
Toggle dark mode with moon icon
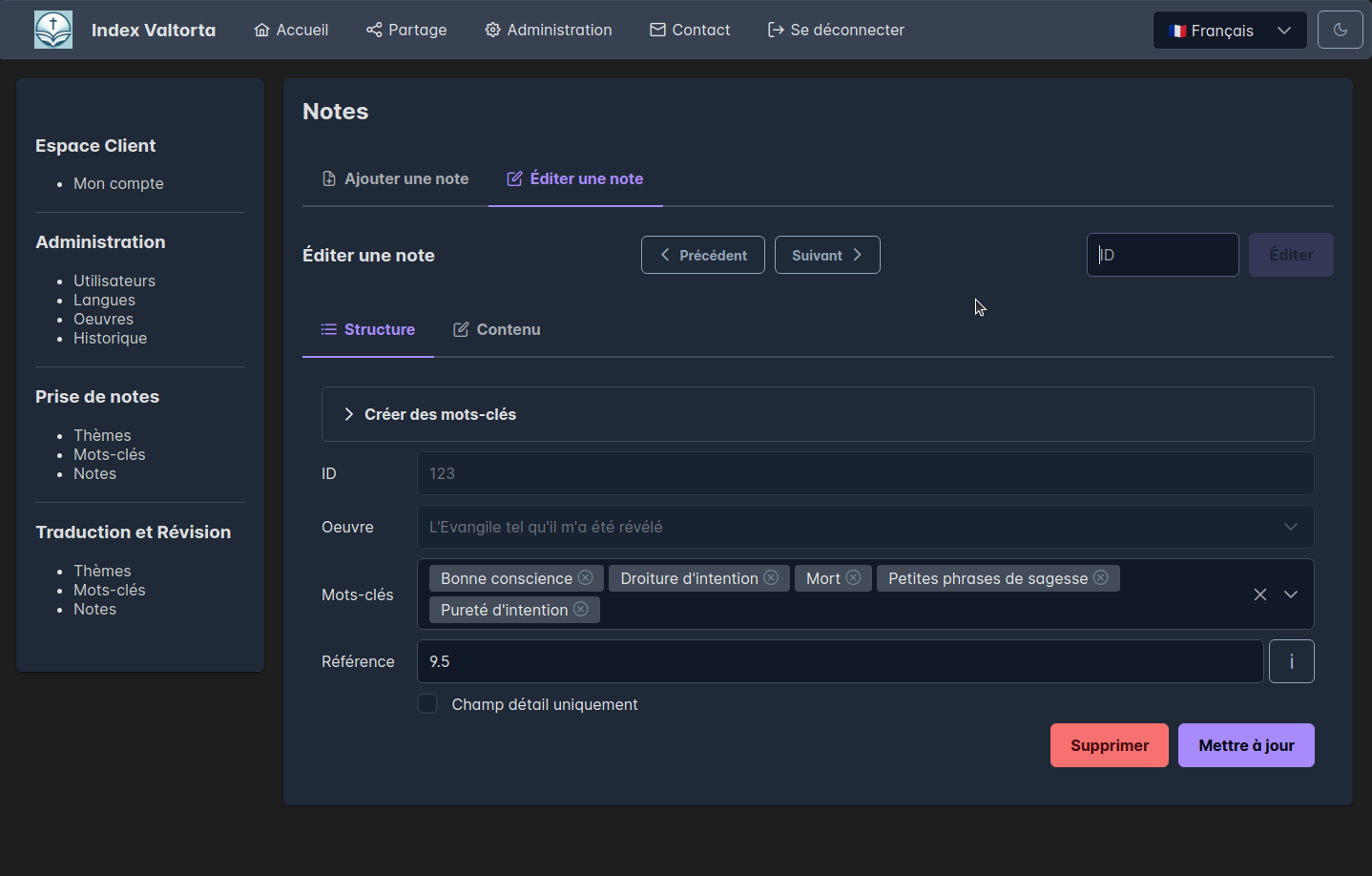1340,31
